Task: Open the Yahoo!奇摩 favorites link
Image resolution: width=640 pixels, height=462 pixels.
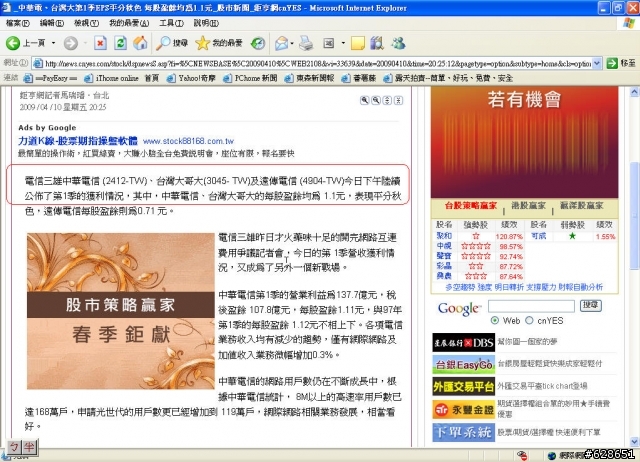Action: [x=191, y=78]
